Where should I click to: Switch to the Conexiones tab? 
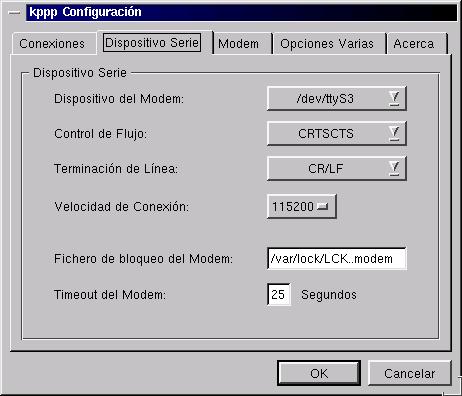[x=54, y=44]
